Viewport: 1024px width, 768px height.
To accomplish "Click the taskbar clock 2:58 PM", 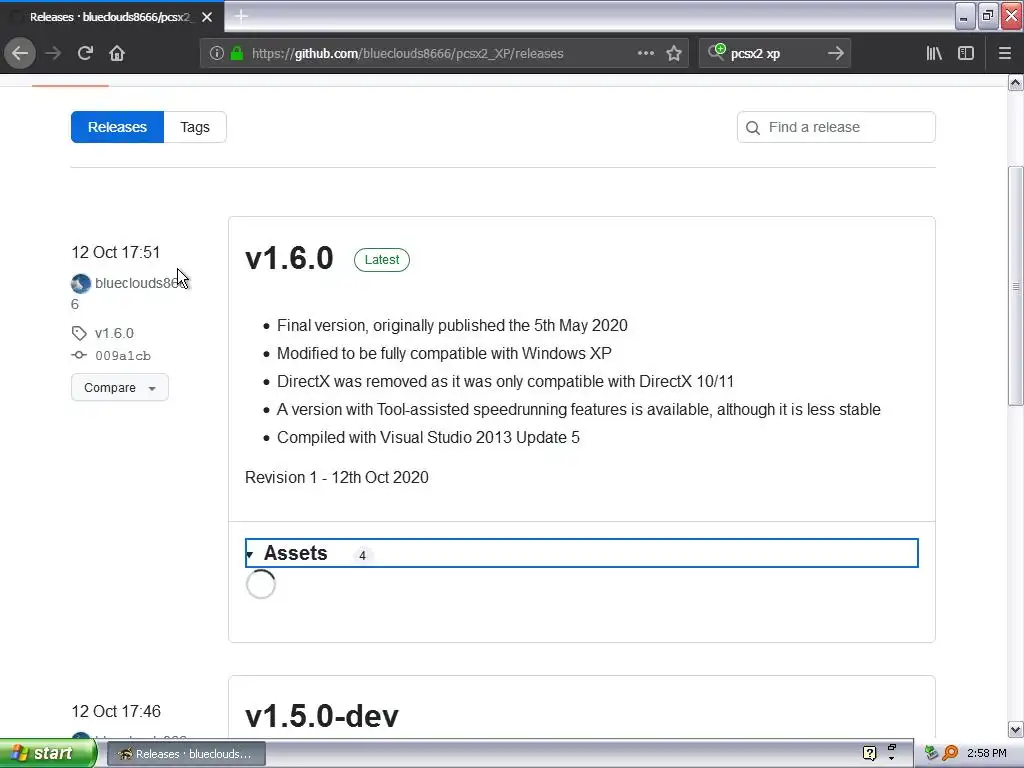I will click(986, 754).
